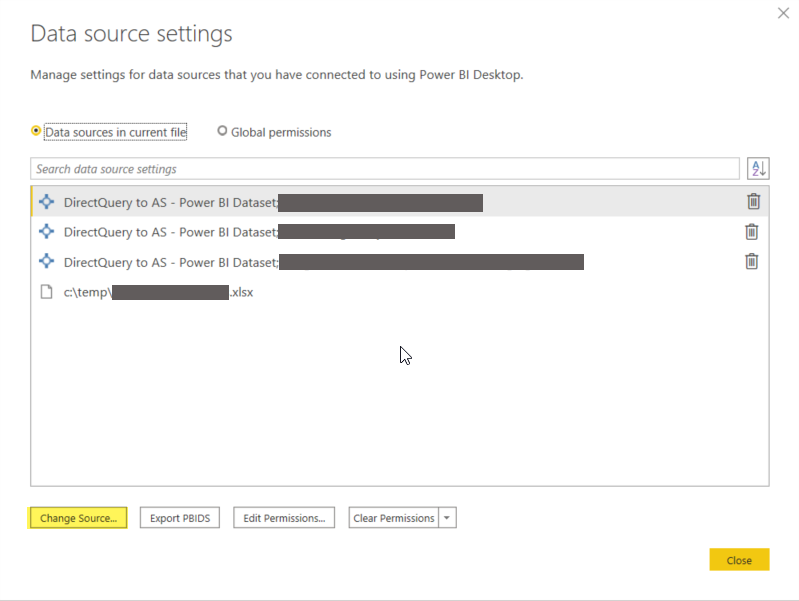
Task: Click the file icon of the c:\temp xlsx row
Action: [46, 292]
